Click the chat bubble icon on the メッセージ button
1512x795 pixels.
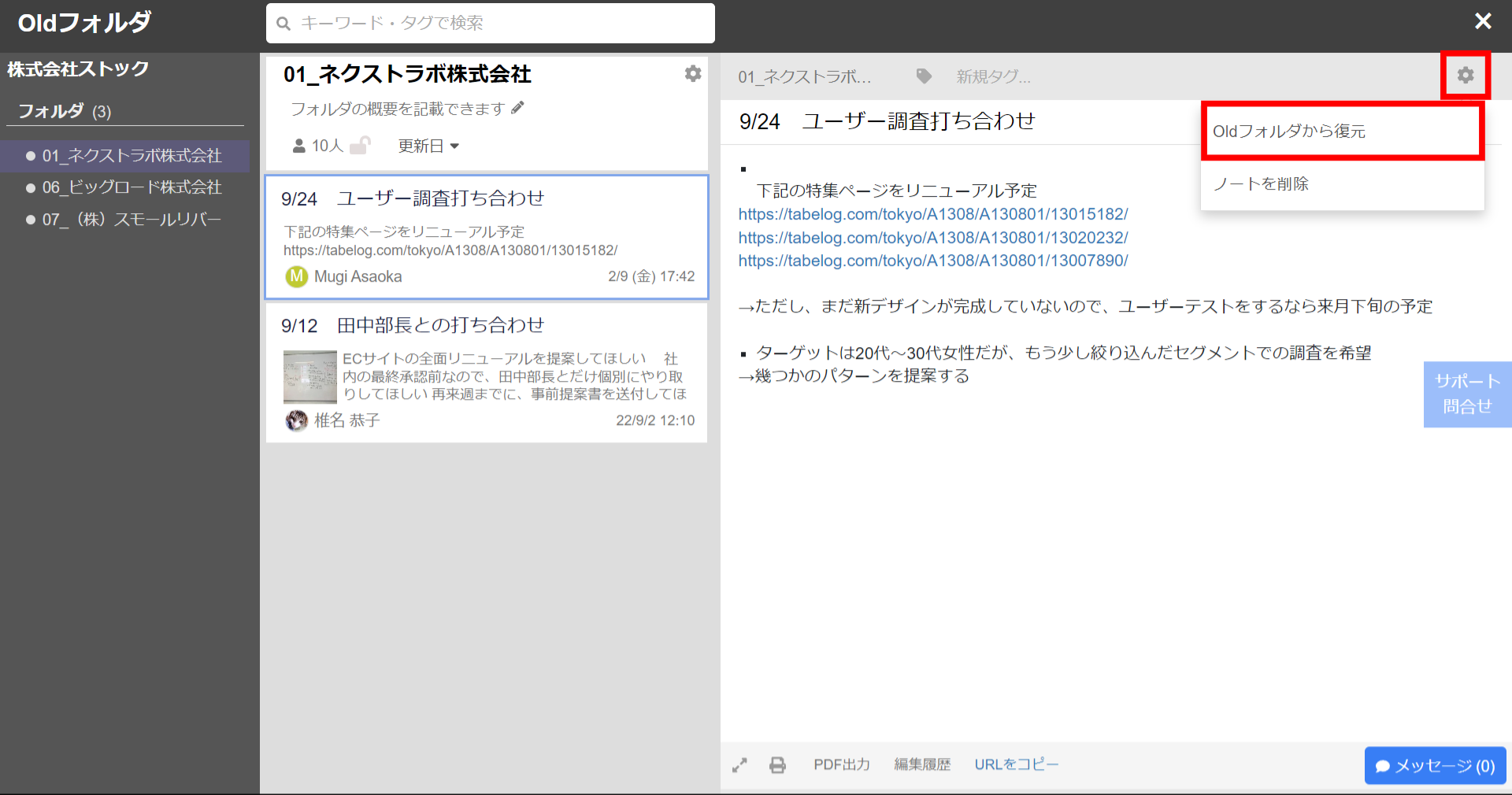(1382, 766)
